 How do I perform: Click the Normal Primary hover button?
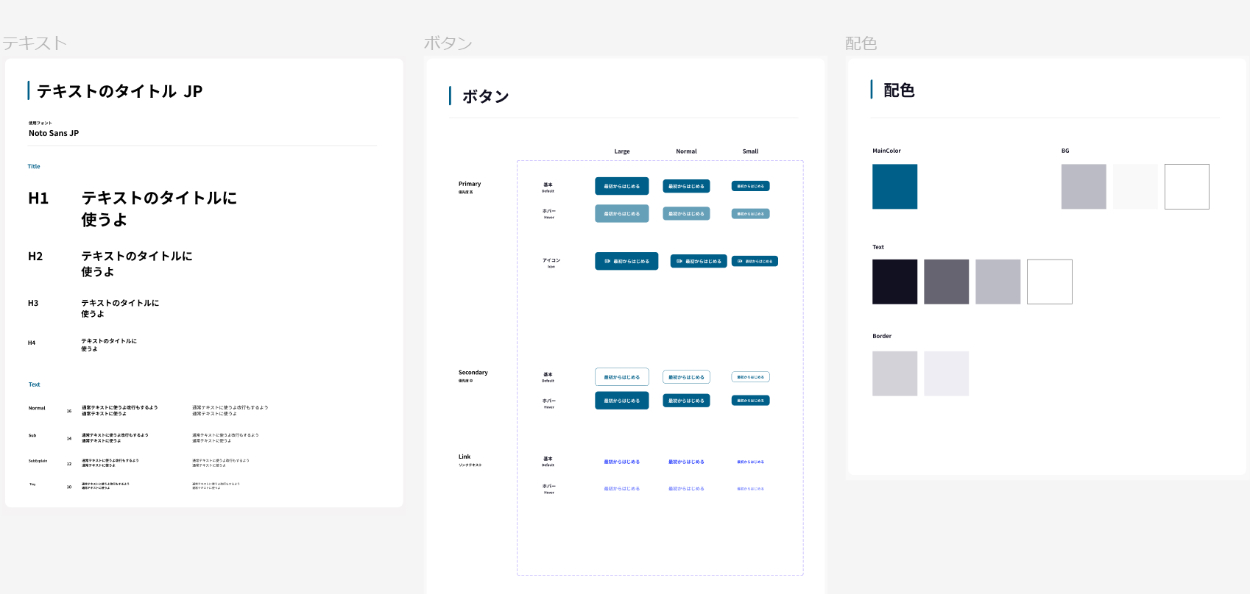(686, 213)
